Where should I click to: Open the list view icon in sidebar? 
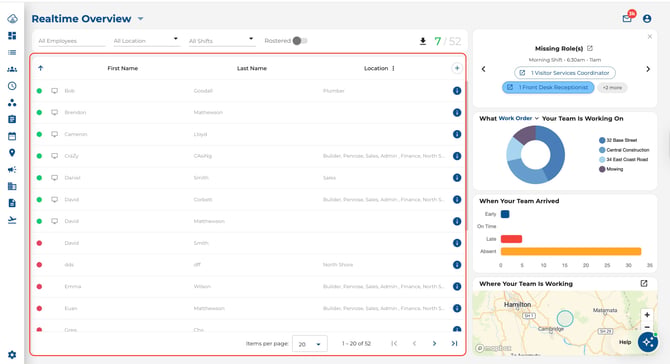pos(12,53)
